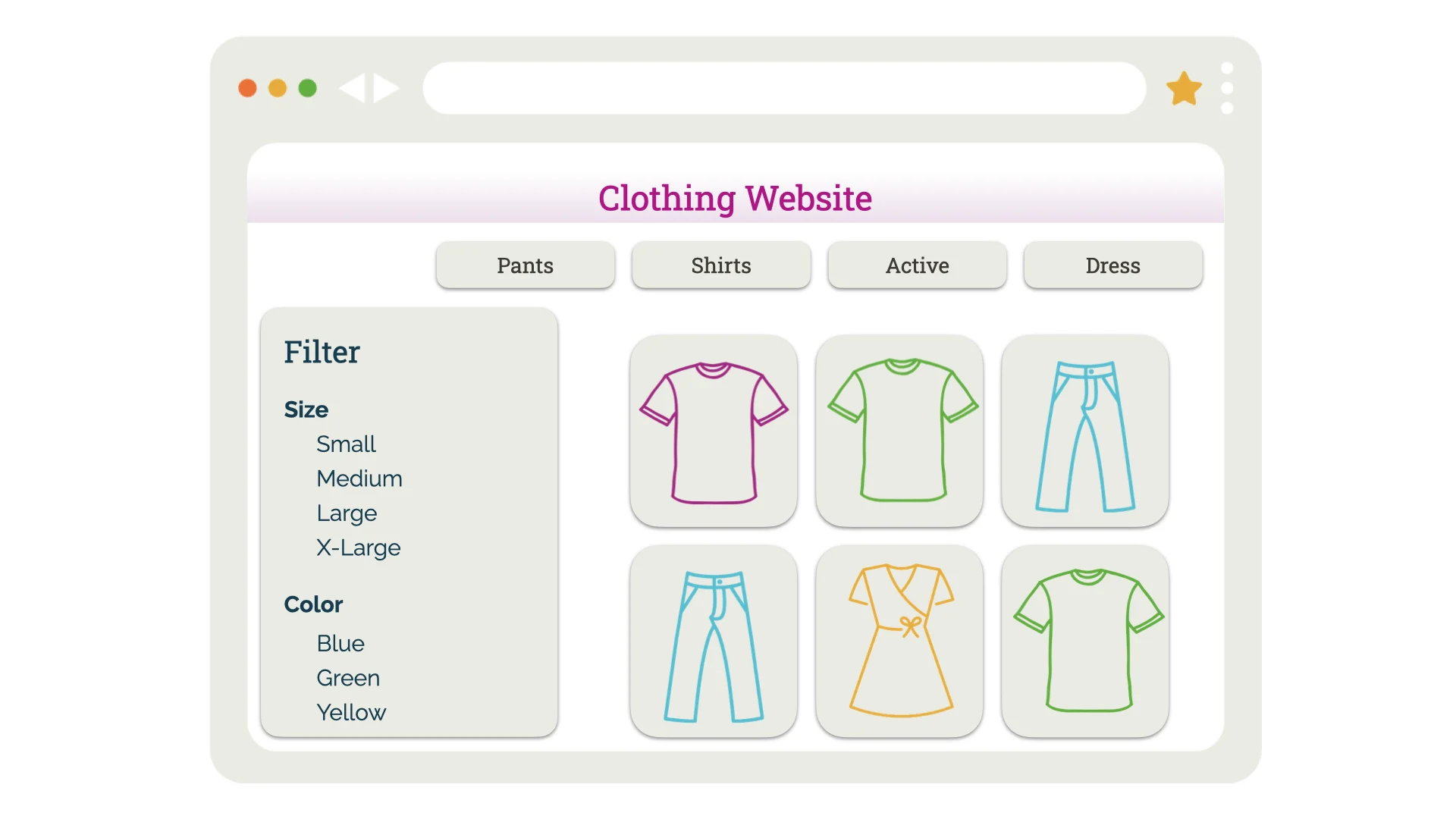The height and width of the screenshot is (819, 1456).
Task: Click the orange bookmark star icon
Action: [x=1184, y=88]
